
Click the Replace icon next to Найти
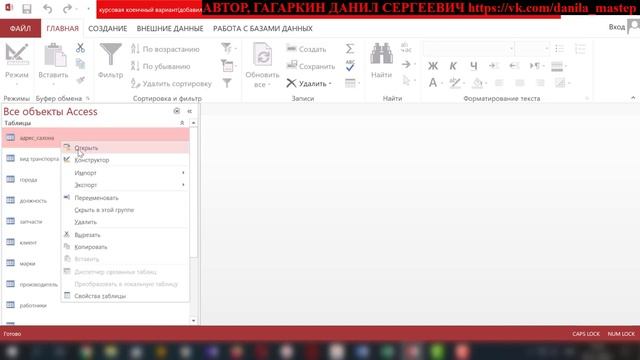(x=406, y=47)
